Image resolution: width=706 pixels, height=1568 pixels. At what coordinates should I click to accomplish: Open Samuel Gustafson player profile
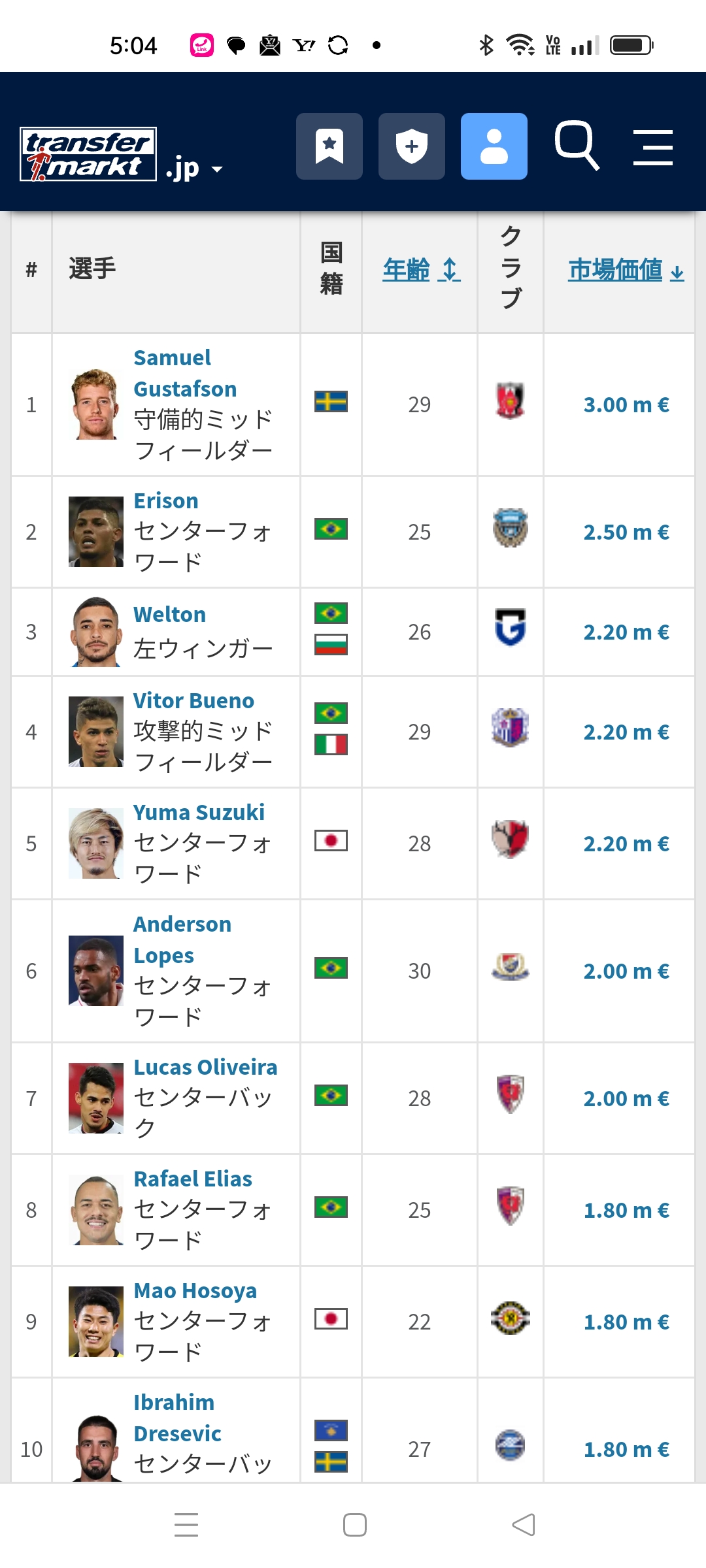[185, 373]
